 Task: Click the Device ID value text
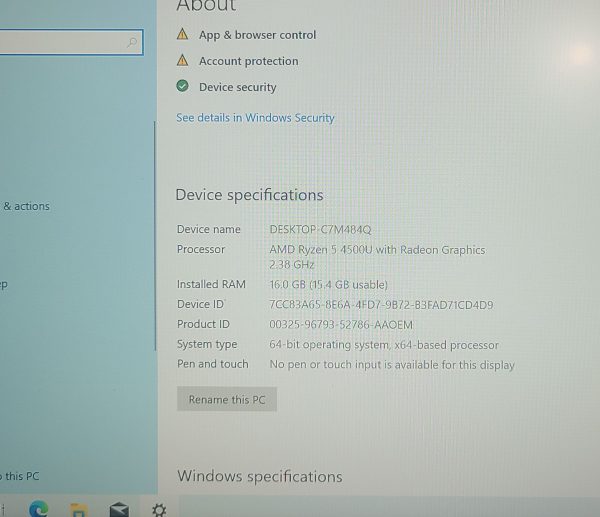(381, 305)
